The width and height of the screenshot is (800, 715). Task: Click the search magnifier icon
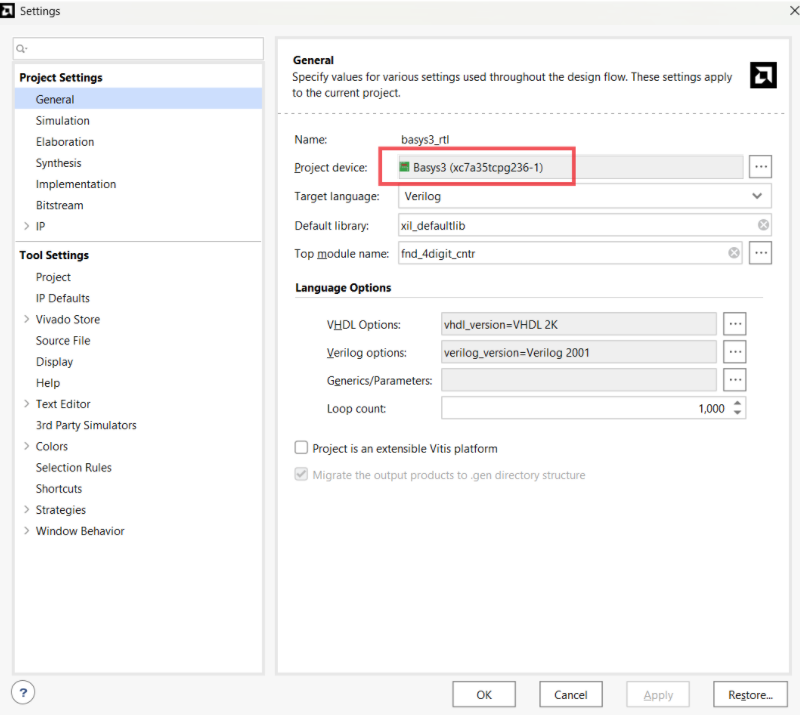pos(21,49)
